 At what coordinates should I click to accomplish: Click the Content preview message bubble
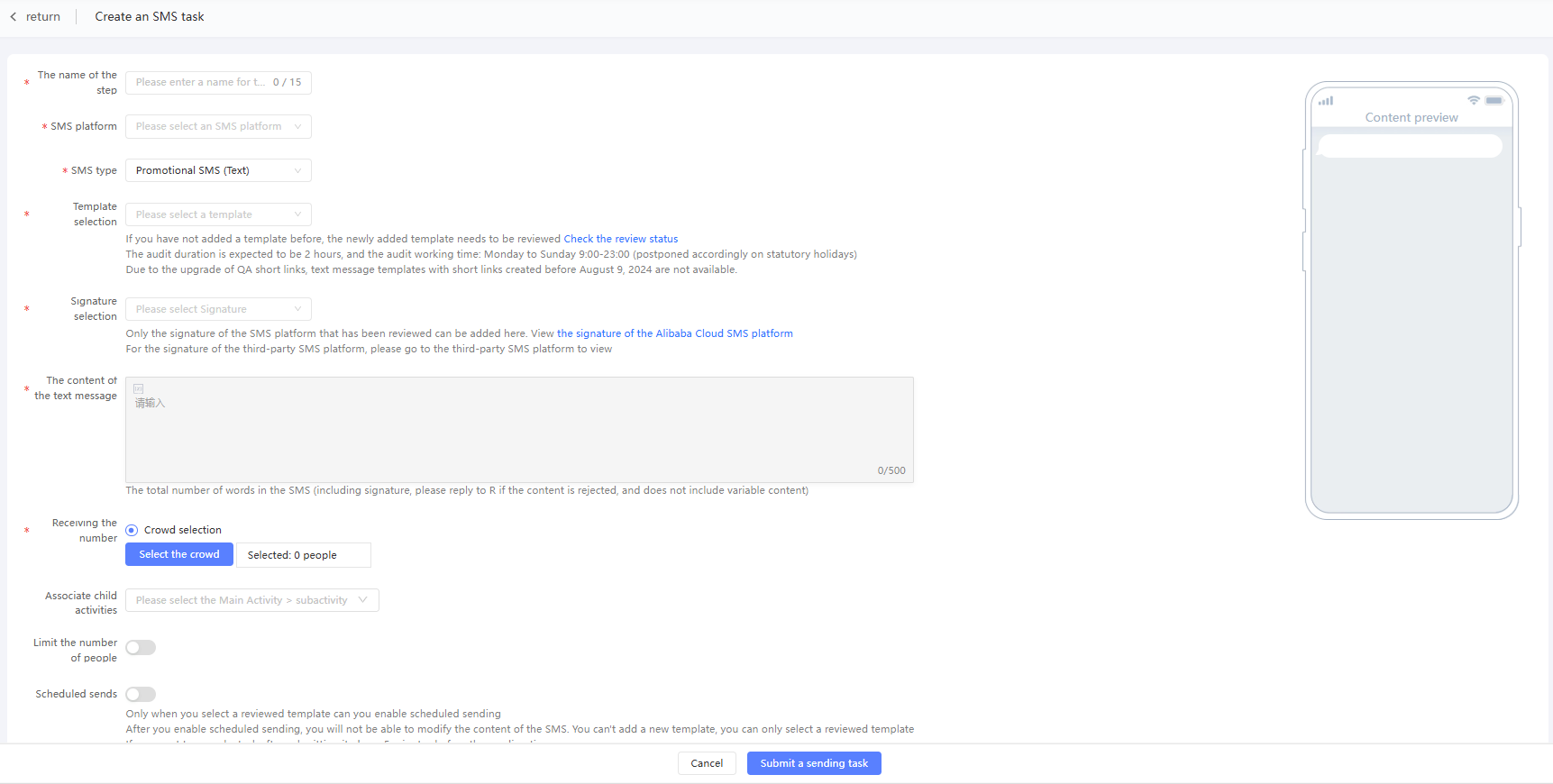click(1411, 146)
